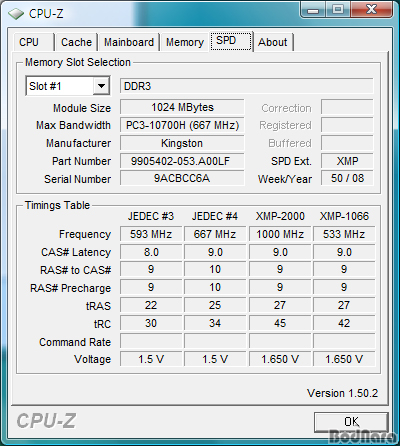Select the 667 MHz frequency cell
This screenshot has width=400, height=446.
tap(215, 234)
